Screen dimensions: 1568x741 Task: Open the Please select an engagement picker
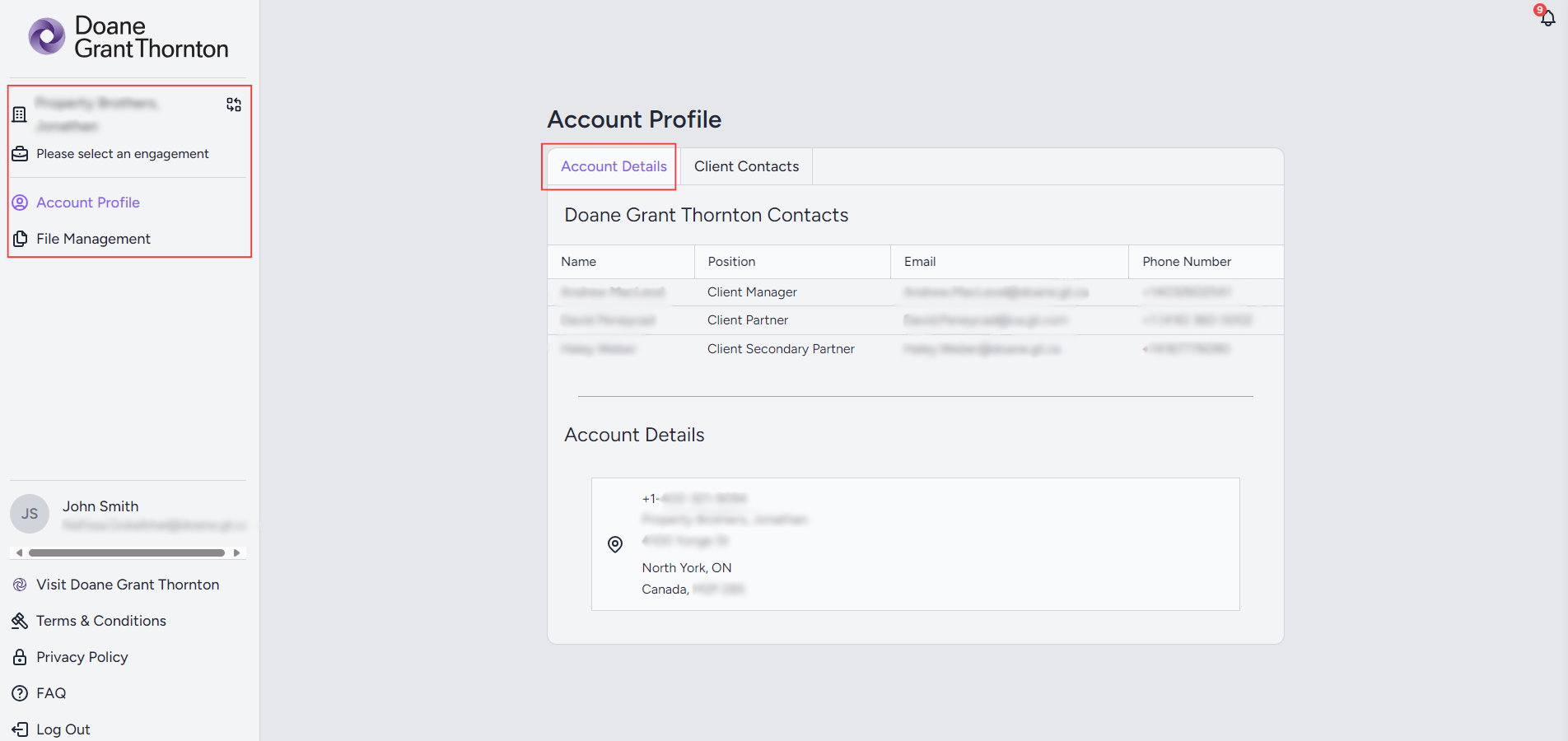tap(122, 153)
